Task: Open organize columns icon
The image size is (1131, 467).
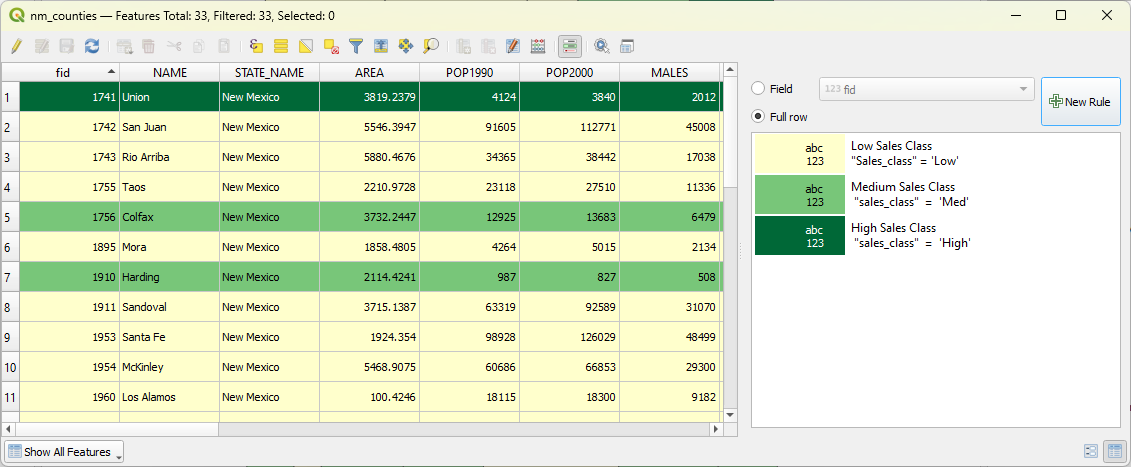Action: 513,46
